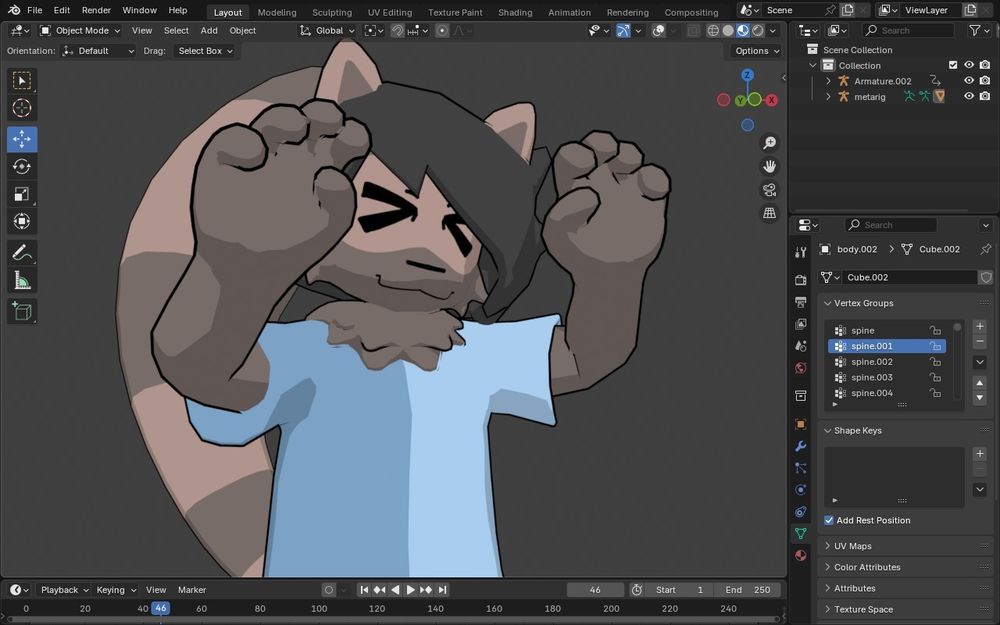Select the Move tool in toolbar

pyautogui.click(x=22, y=139)
